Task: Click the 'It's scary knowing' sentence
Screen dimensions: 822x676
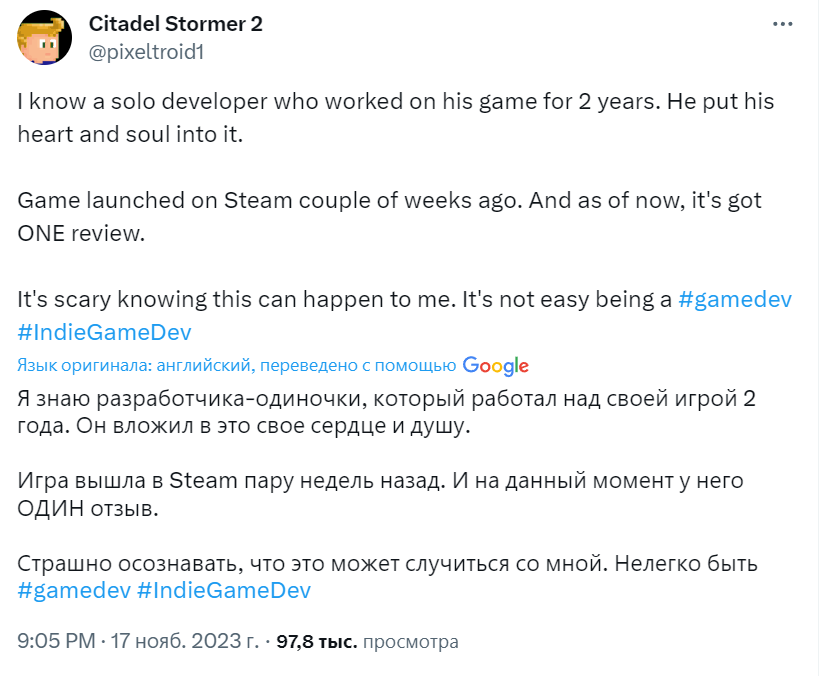Action: pos(345,301)
